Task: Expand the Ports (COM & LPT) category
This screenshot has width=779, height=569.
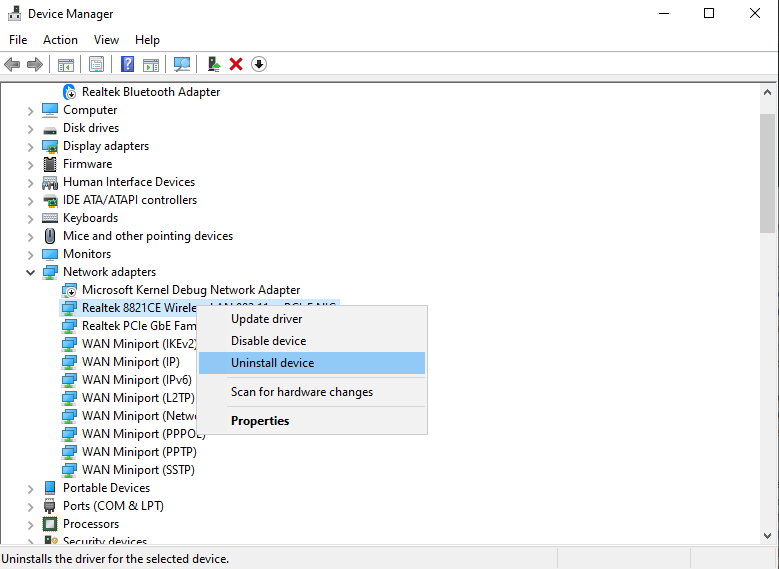Action: click(30, 506)
